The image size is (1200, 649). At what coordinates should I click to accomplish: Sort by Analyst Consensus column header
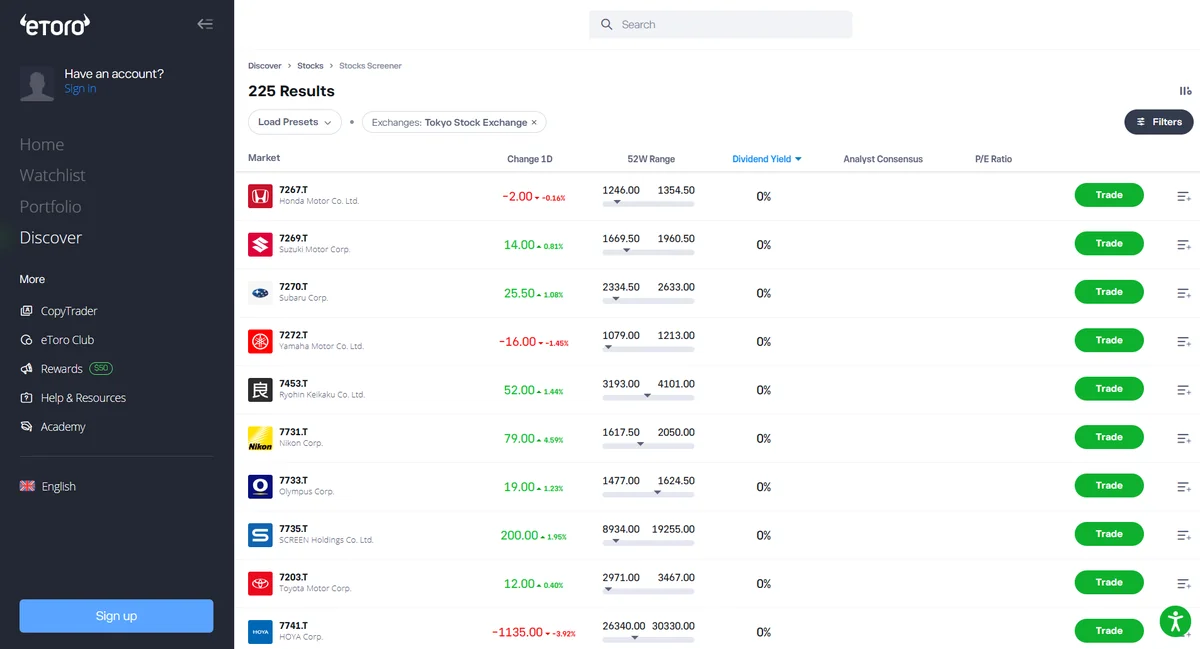coord(883,159)
